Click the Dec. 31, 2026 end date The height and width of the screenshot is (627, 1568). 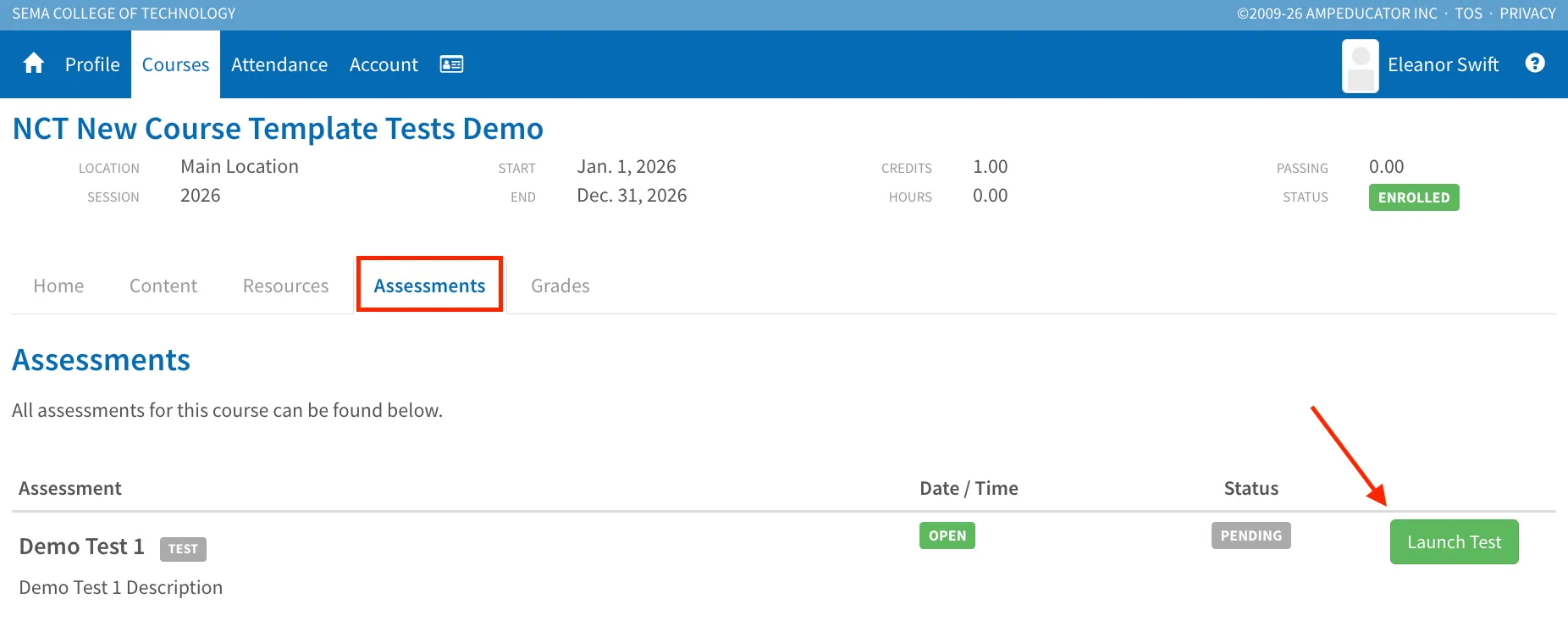632,196
